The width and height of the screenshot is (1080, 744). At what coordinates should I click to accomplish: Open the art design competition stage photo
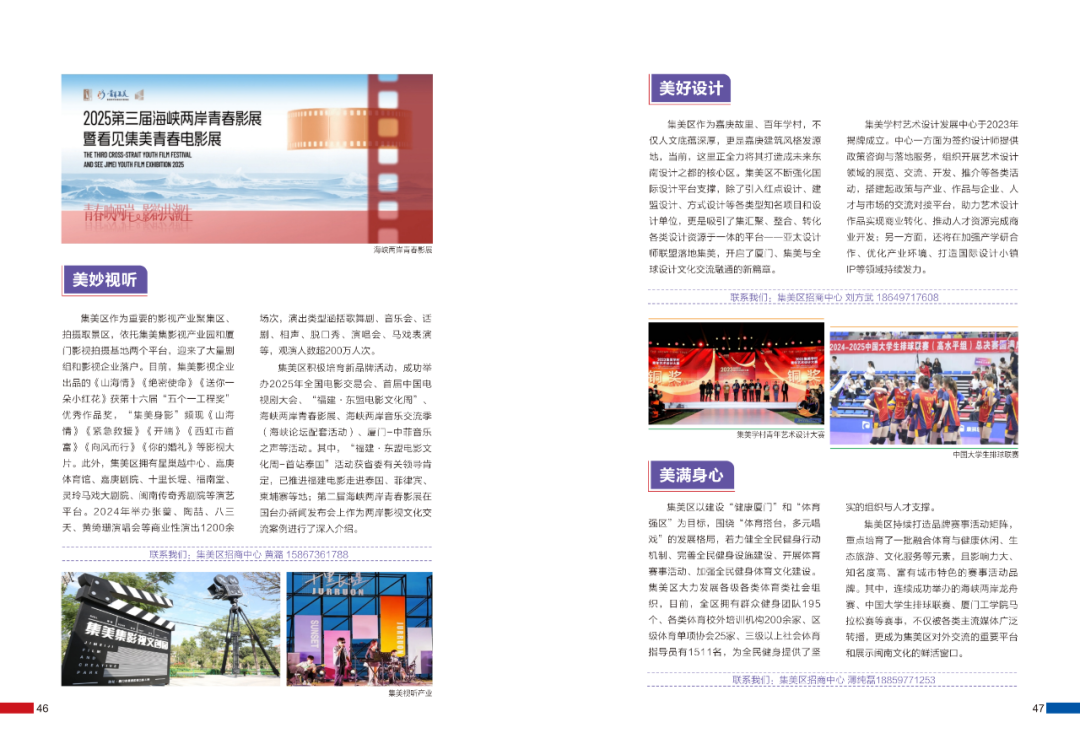pyautogui.click(x=735, y=375)
